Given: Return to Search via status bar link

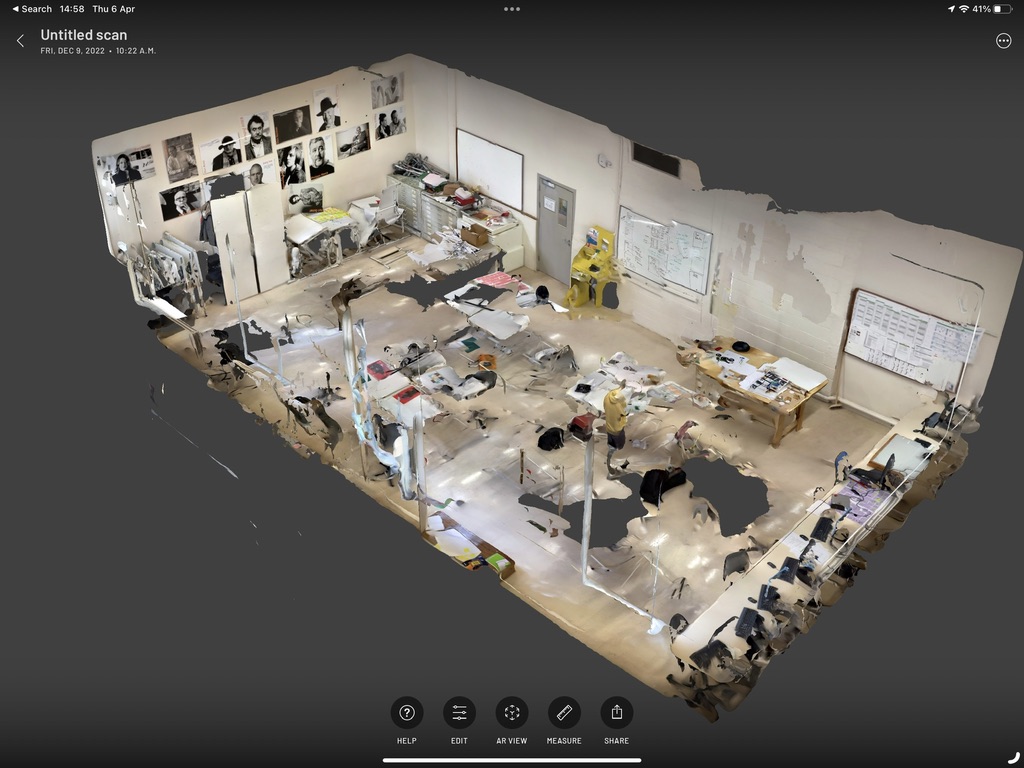Looking at the screenshot, I should [x=31, y=9].
